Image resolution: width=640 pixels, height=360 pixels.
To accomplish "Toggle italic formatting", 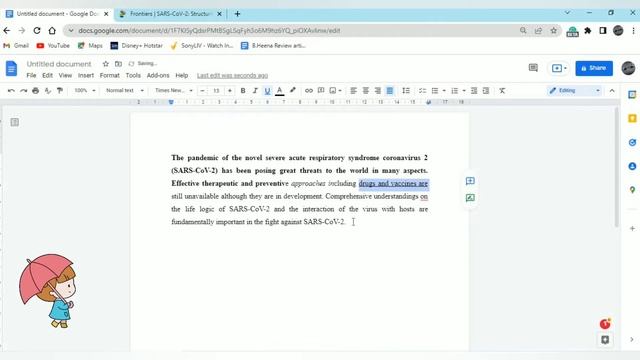I will pos(255,91).
